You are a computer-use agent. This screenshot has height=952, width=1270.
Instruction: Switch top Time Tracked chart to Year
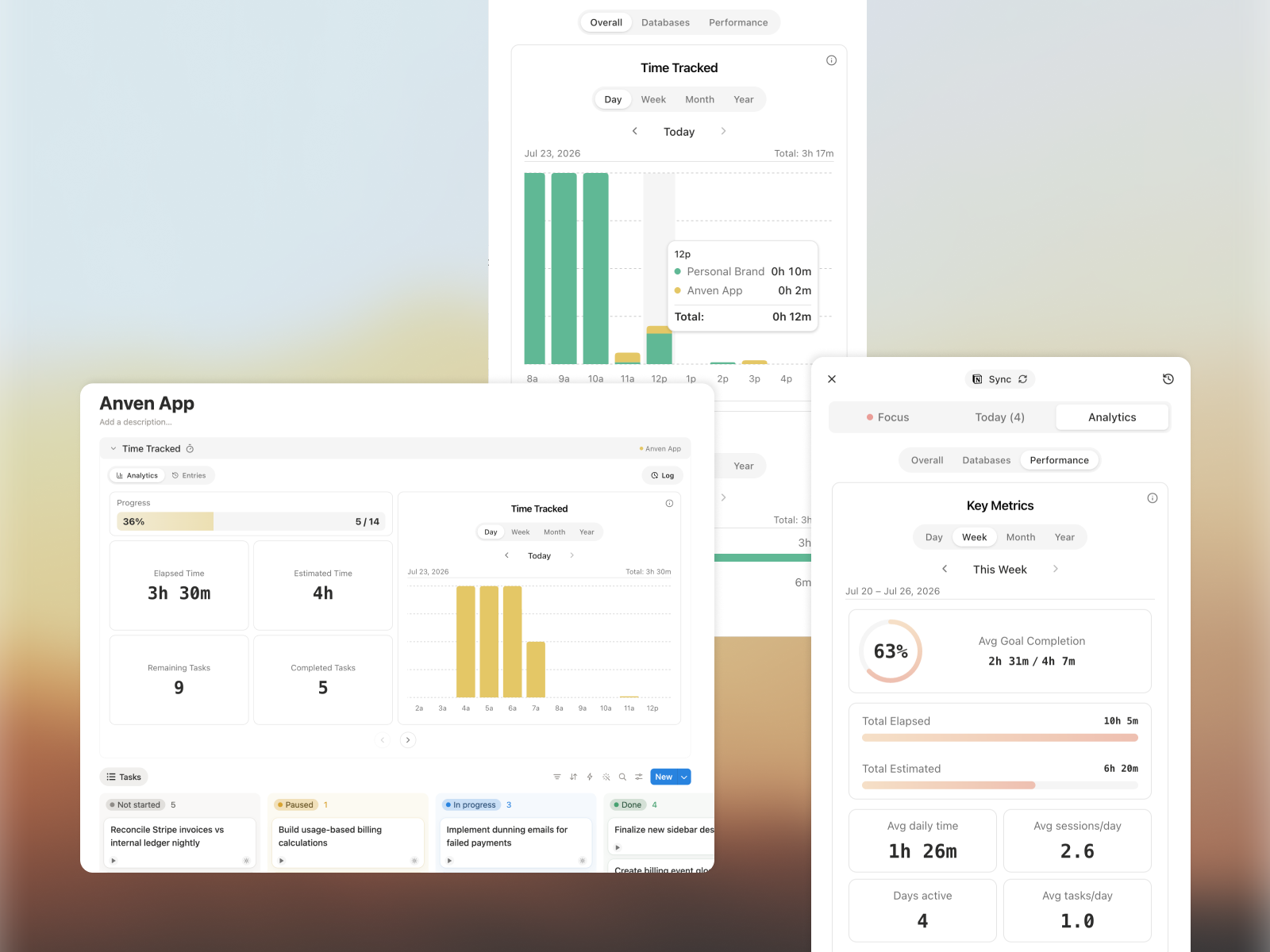click(x=744, y=99)
